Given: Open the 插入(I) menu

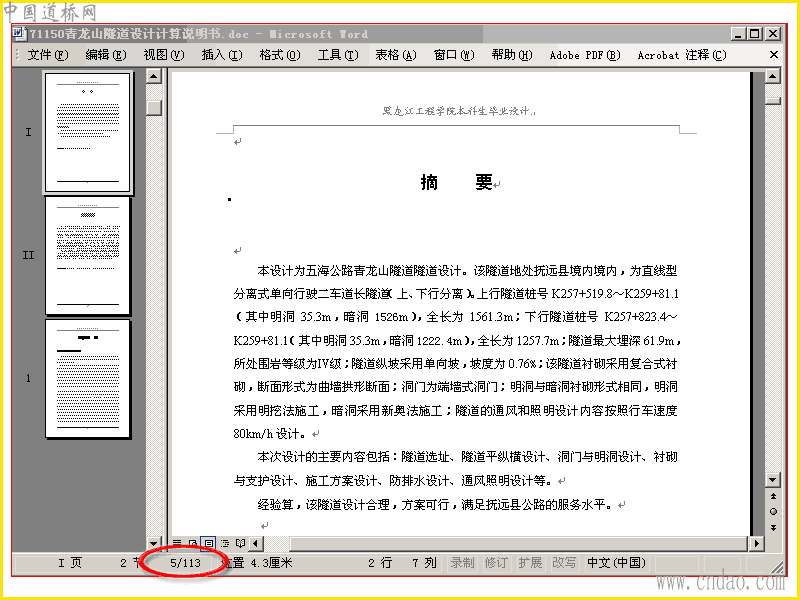Looking at the screenshot, I should [x=222, y=55].
